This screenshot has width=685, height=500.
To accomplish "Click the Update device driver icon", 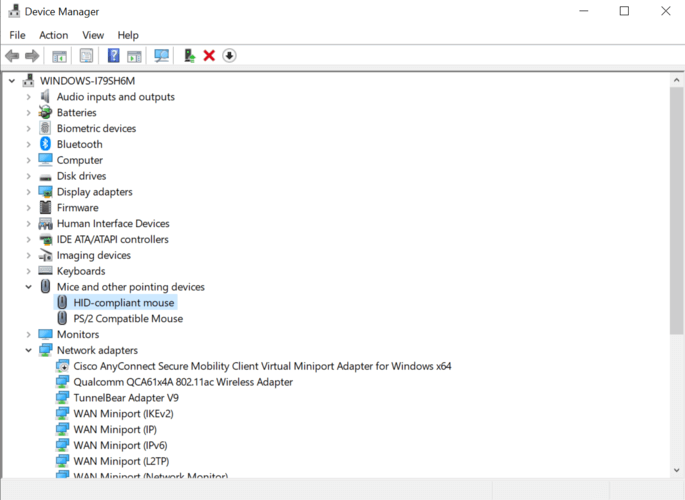I will point(189,56).
